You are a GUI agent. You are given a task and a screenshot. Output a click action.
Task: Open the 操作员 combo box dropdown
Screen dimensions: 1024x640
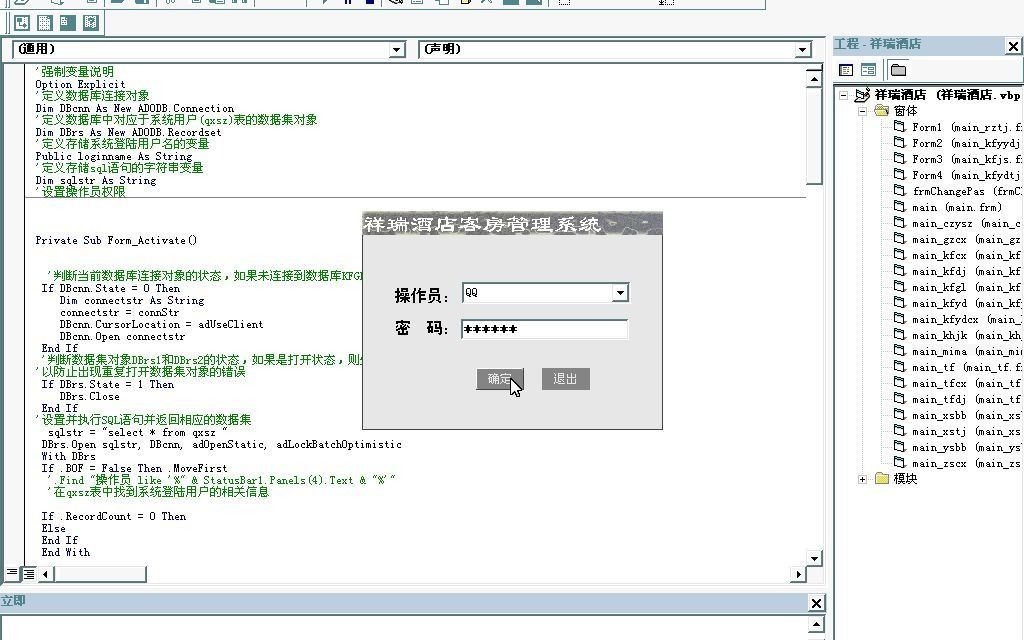tap(621, 292)
